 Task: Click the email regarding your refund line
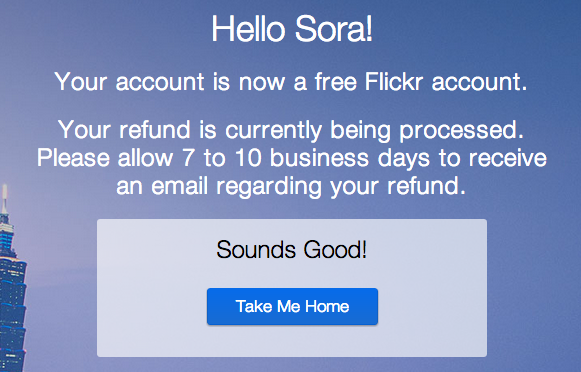click(x=291, y=187)
